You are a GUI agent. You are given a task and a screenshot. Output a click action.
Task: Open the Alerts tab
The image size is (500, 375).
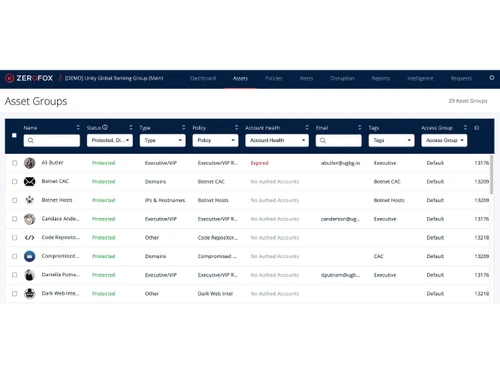(306, 78)
